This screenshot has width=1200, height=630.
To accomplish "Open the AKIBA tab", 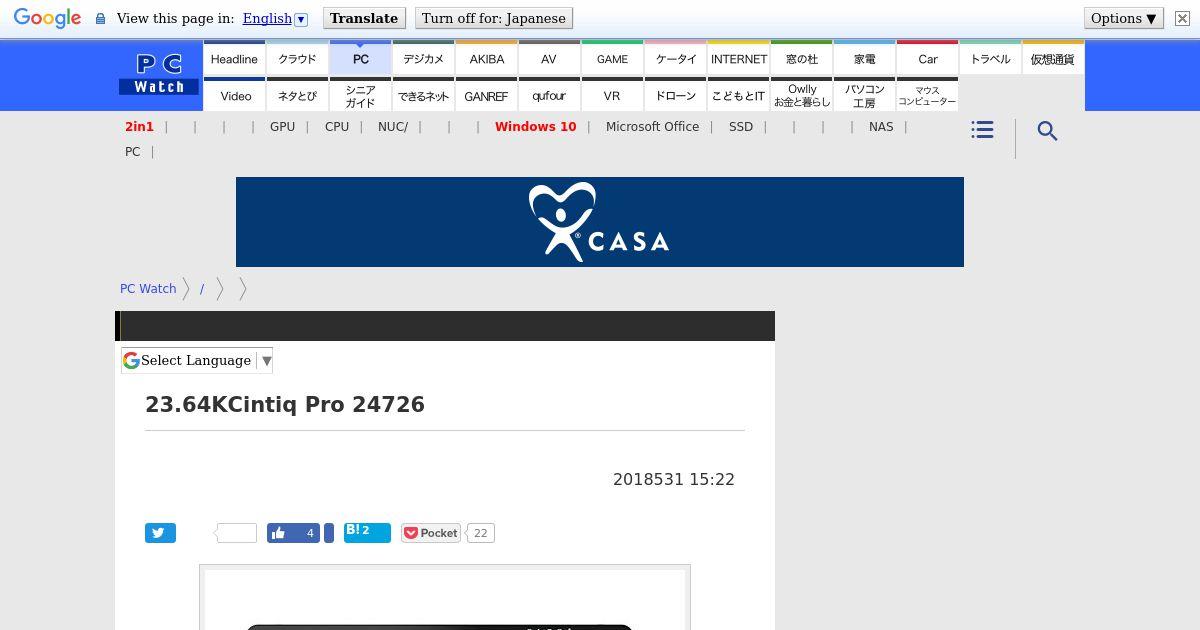I will [486, 58].
